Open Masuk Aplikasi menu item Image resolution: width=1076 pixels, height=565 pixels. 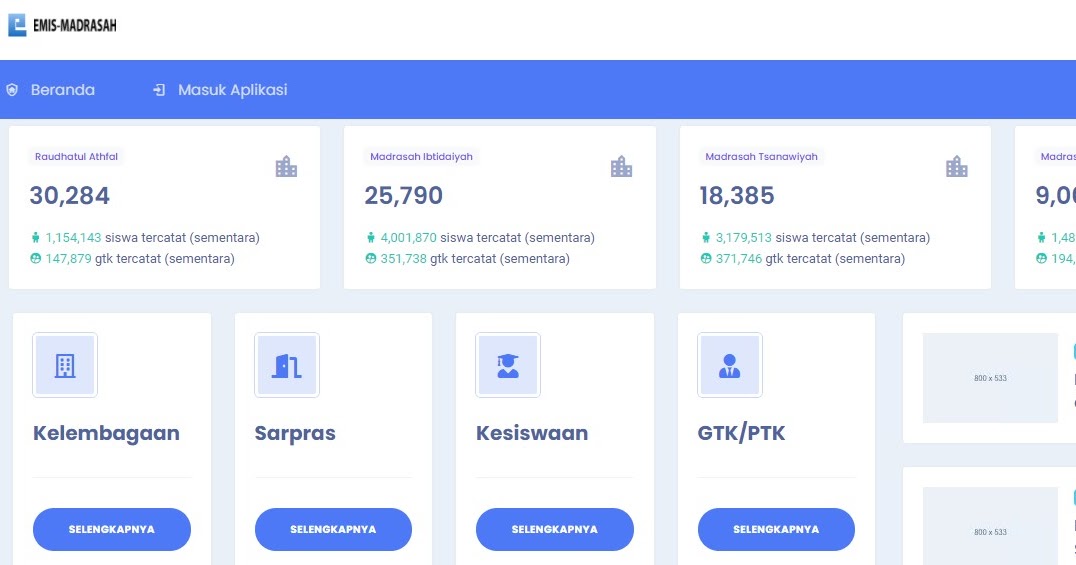pos(233,90)
